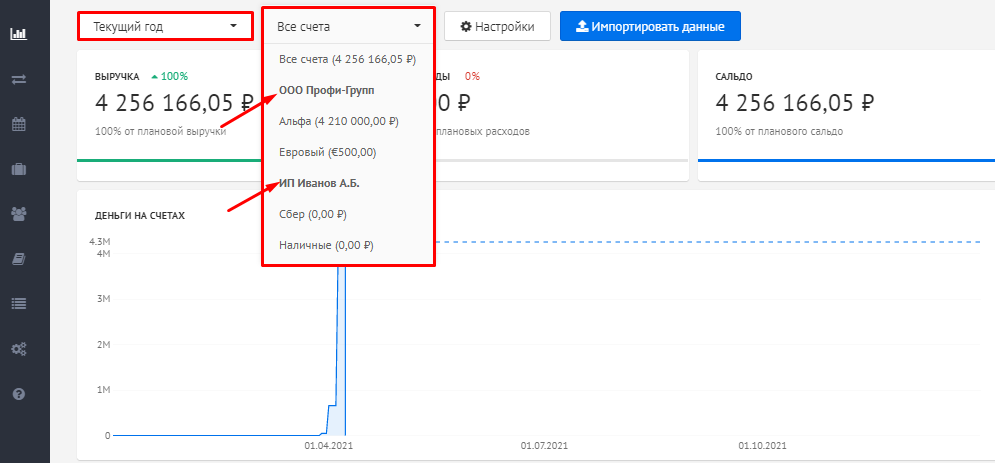
Task: Click the red 0% expenses indicator
Action: (x=472, y=76)
